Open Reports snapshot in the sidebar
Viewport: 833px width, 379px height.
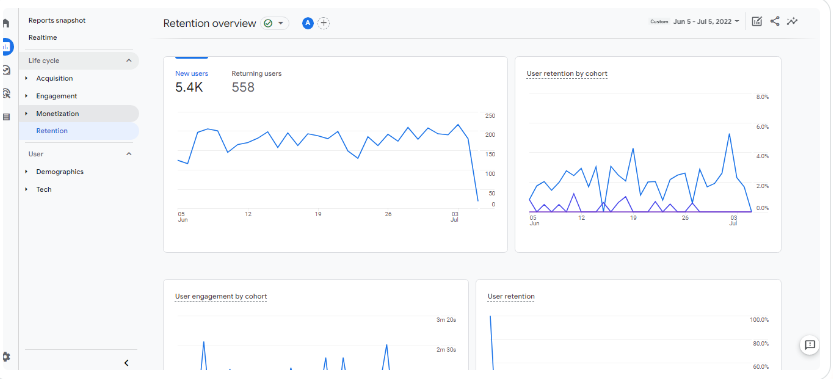(57, 21)
